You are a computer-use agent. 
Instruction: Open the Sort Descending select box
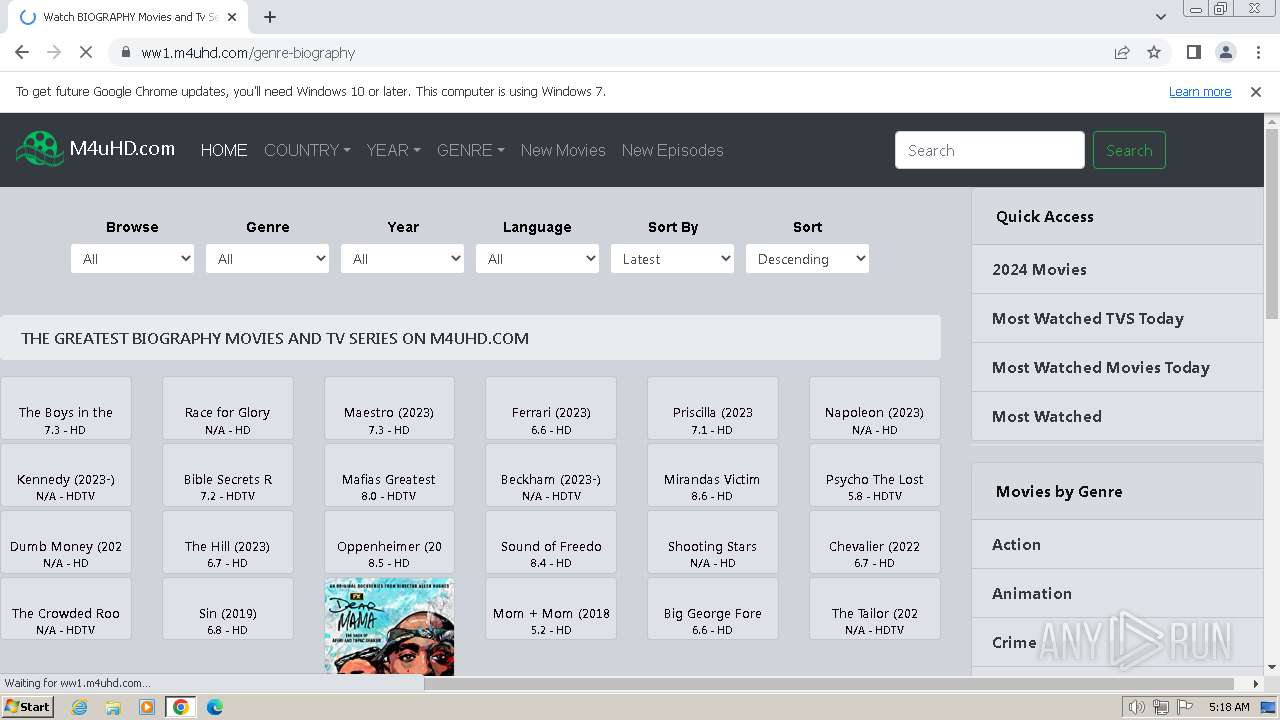[807, 259]
